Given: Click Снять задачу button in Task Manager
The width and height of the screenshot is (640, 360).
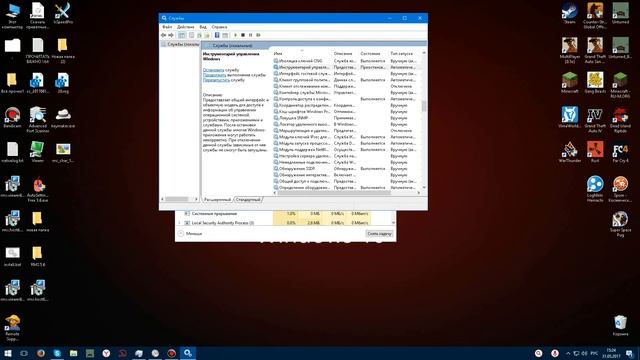Looking at the screenshot, I should (379, 233).
